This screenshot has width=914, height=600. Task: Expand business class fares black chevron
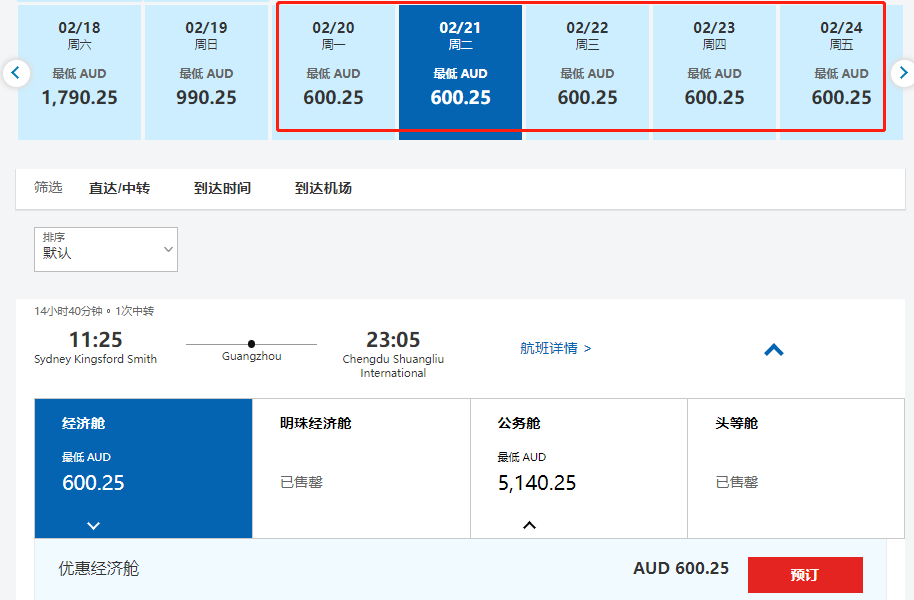[x=529, y=525]
